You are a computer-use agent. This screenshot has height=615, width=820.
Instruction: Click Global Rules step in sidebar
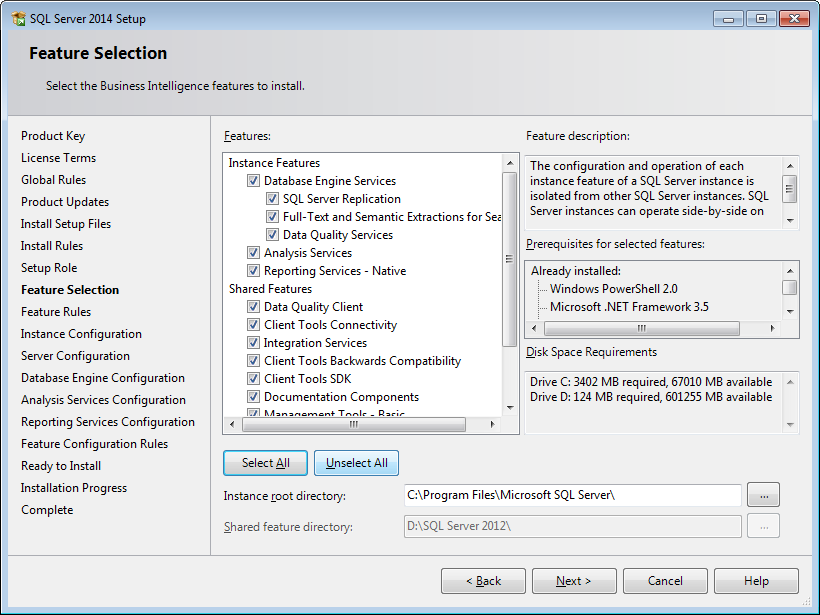[53, 180]
